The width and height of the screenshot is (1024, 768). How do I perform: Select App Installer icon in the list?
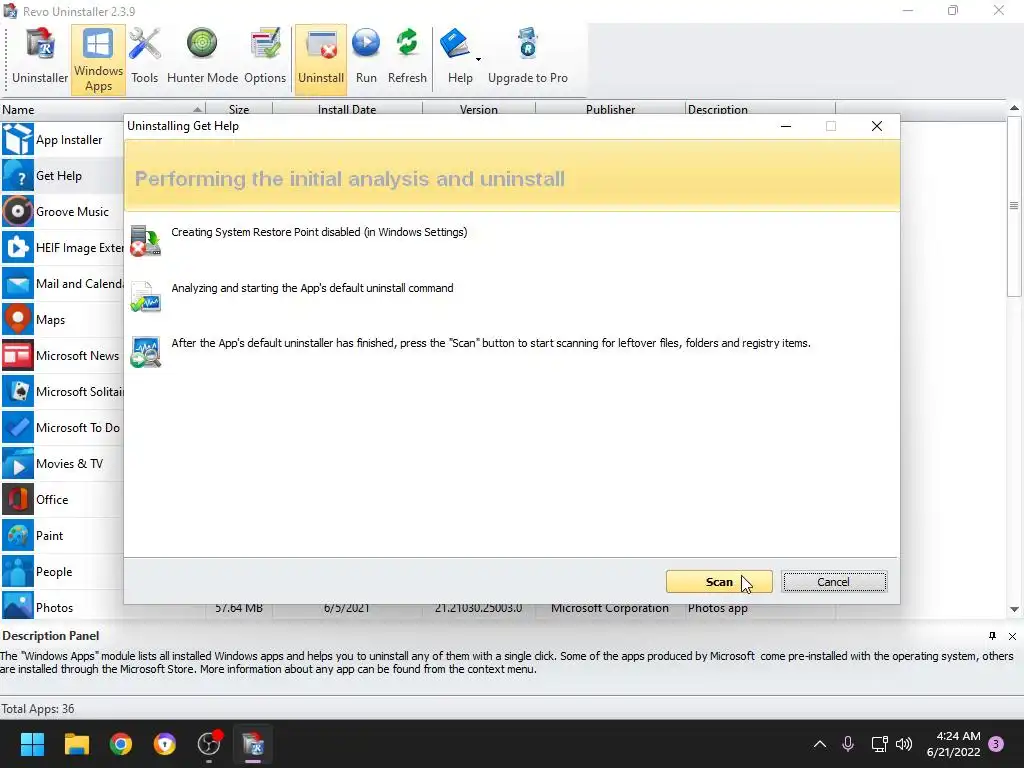tap(18, 139)
